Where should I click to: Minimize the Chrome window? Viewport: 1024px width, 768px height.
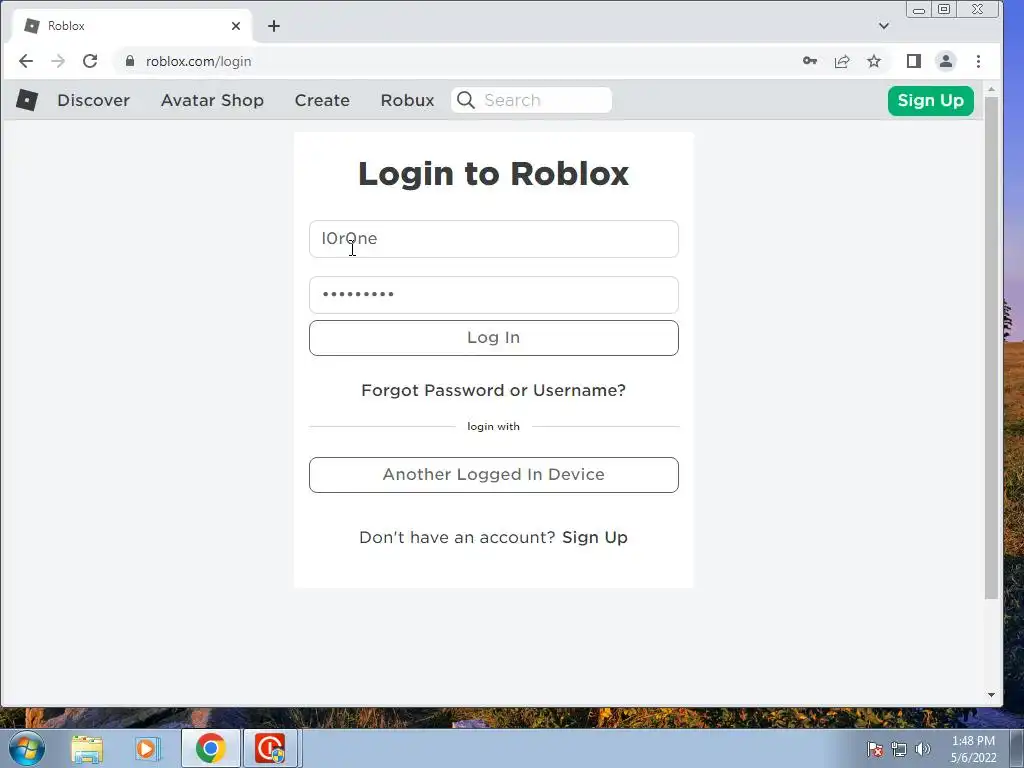pyautogui.click(x=918, y=9)
